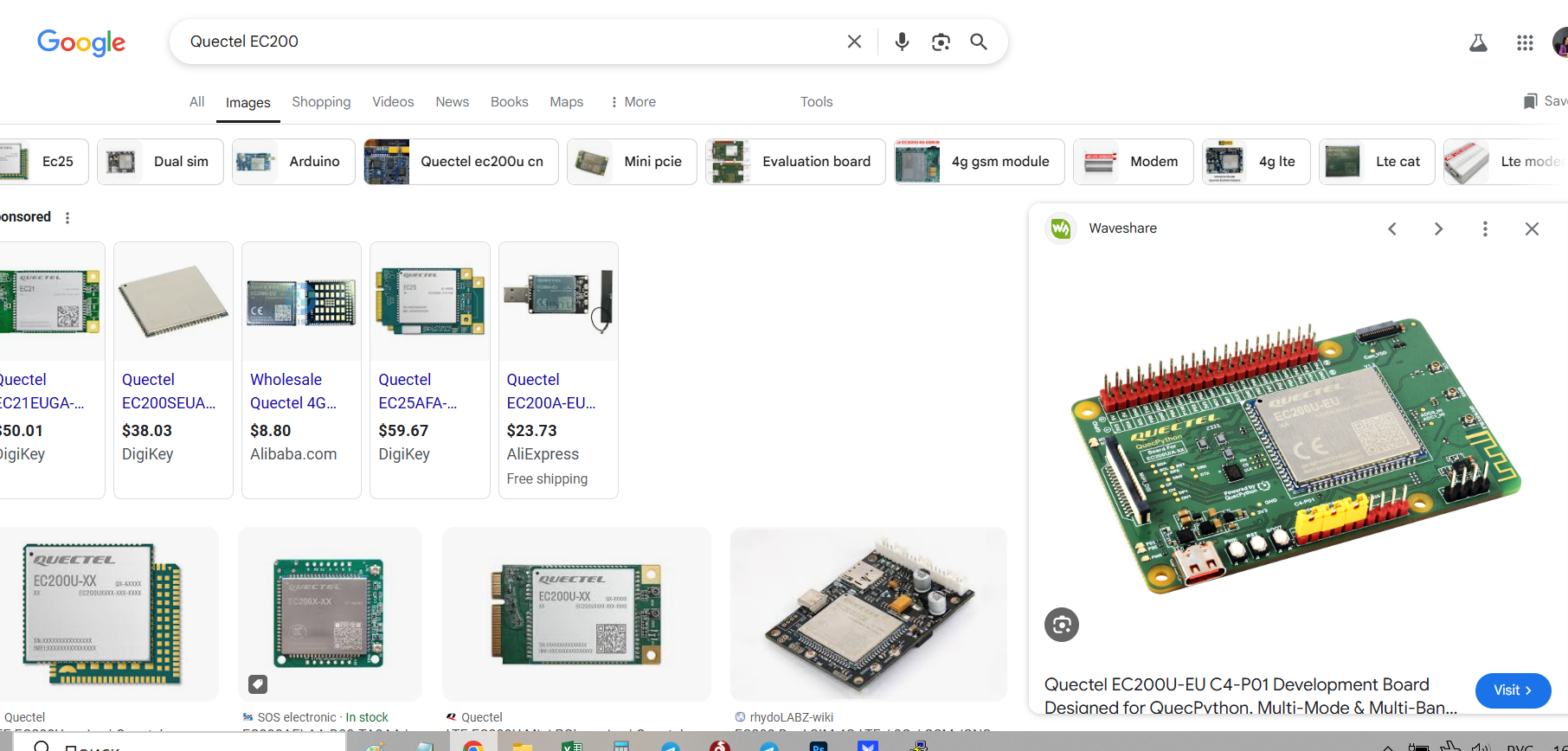Image resolution: width=1568 pixels, height=751 pixels.
Task: Close the Waveshare image preview panel
Action: point(1532,228)
